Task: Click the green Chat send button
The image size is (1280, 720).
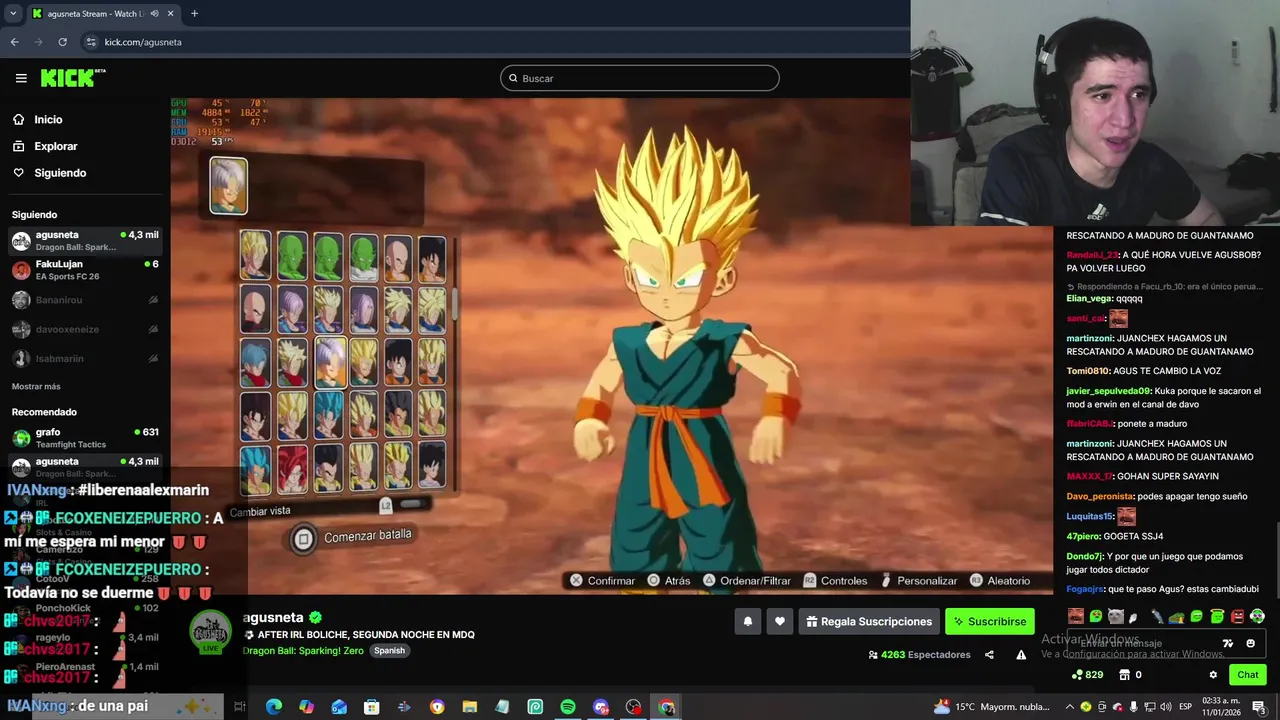Action: (x=1247, y=675)
